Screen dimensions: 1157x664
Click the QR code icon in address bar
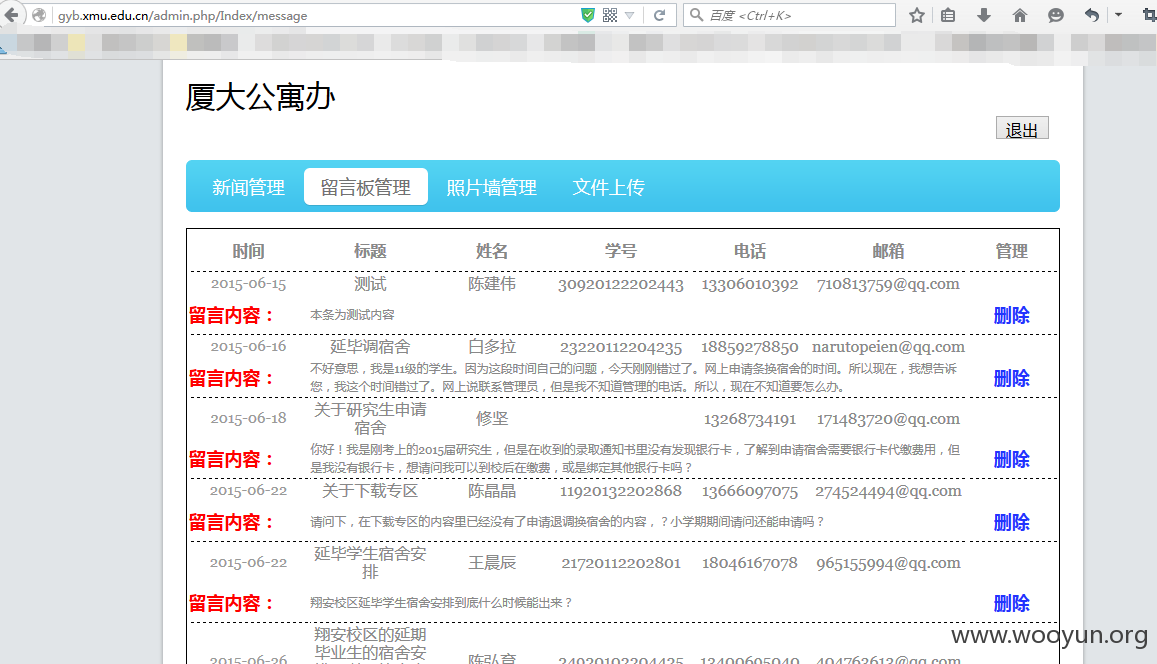click(609, 15)
